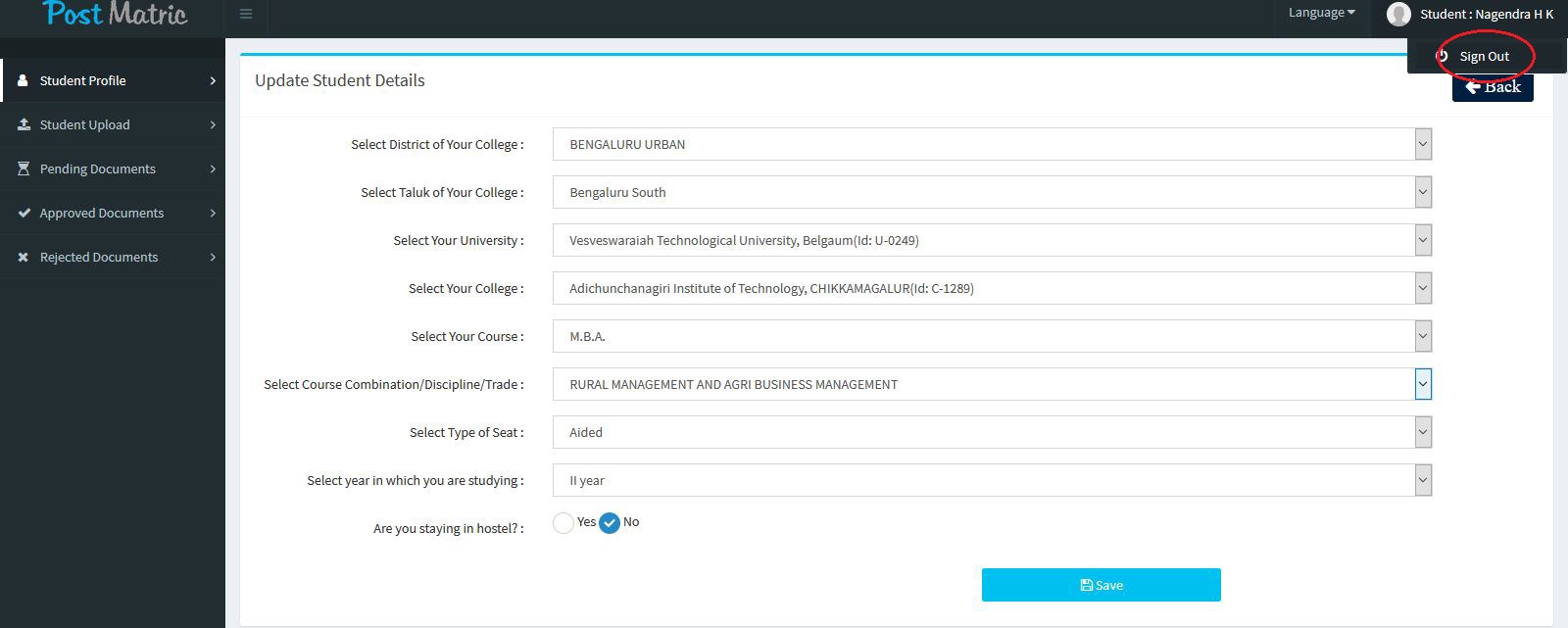Select No for staying in hostel
Viewport: 1568px width, 628px height.
610,523
